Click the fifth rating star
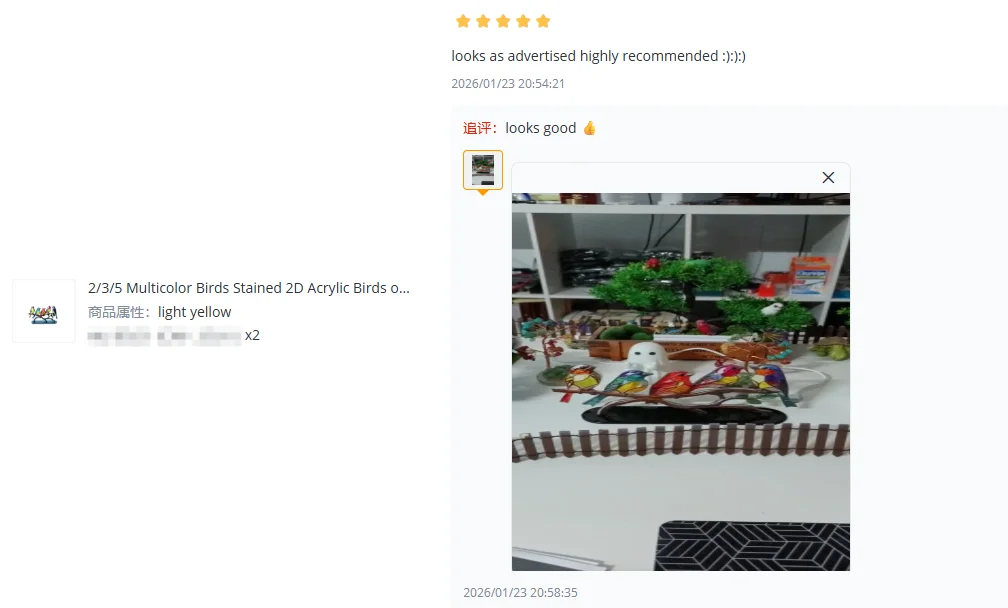Screen dimensions: 1008x608 point(543,21)
